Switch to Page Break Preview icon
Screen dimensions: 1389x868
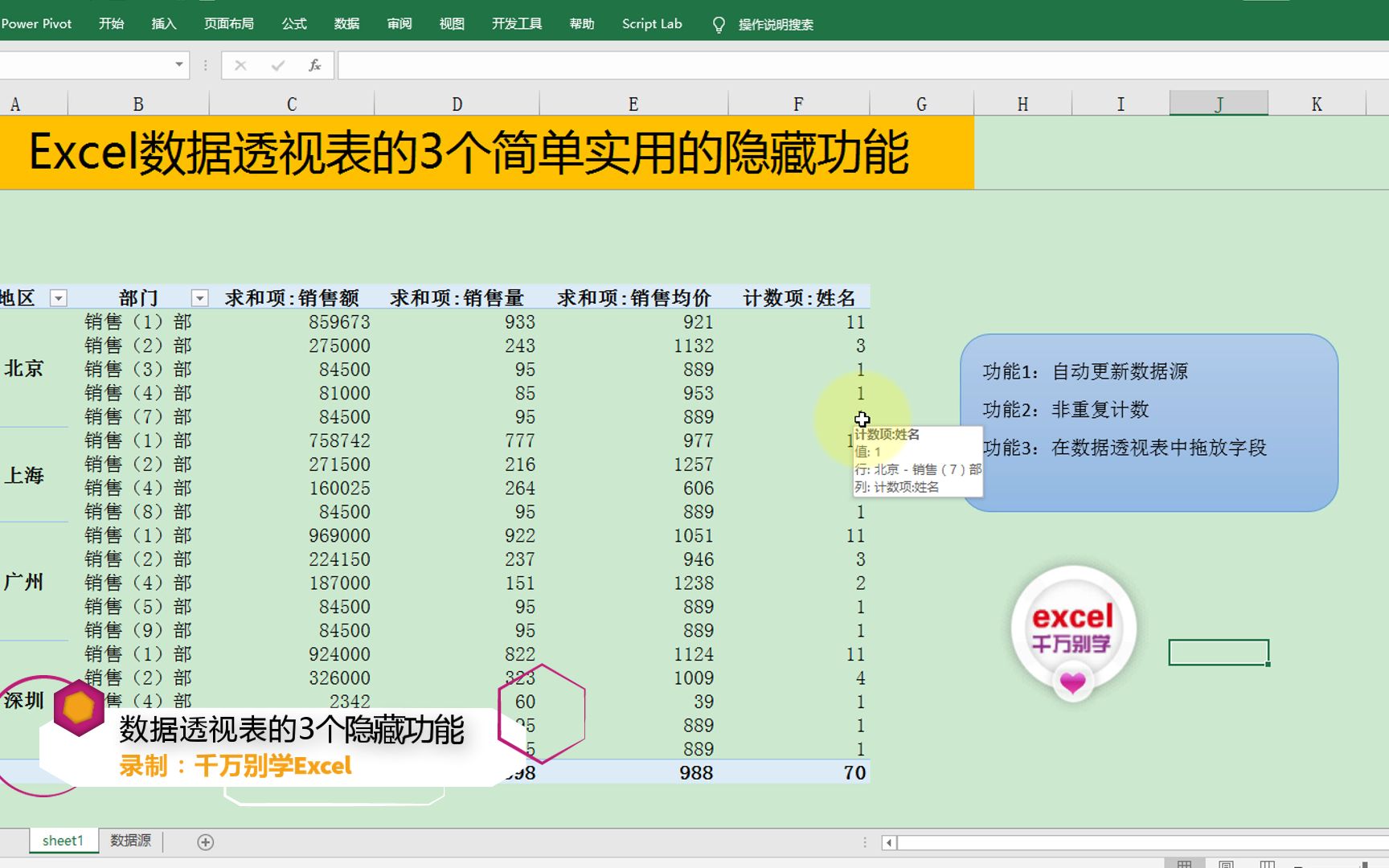tap(1268, 864)
